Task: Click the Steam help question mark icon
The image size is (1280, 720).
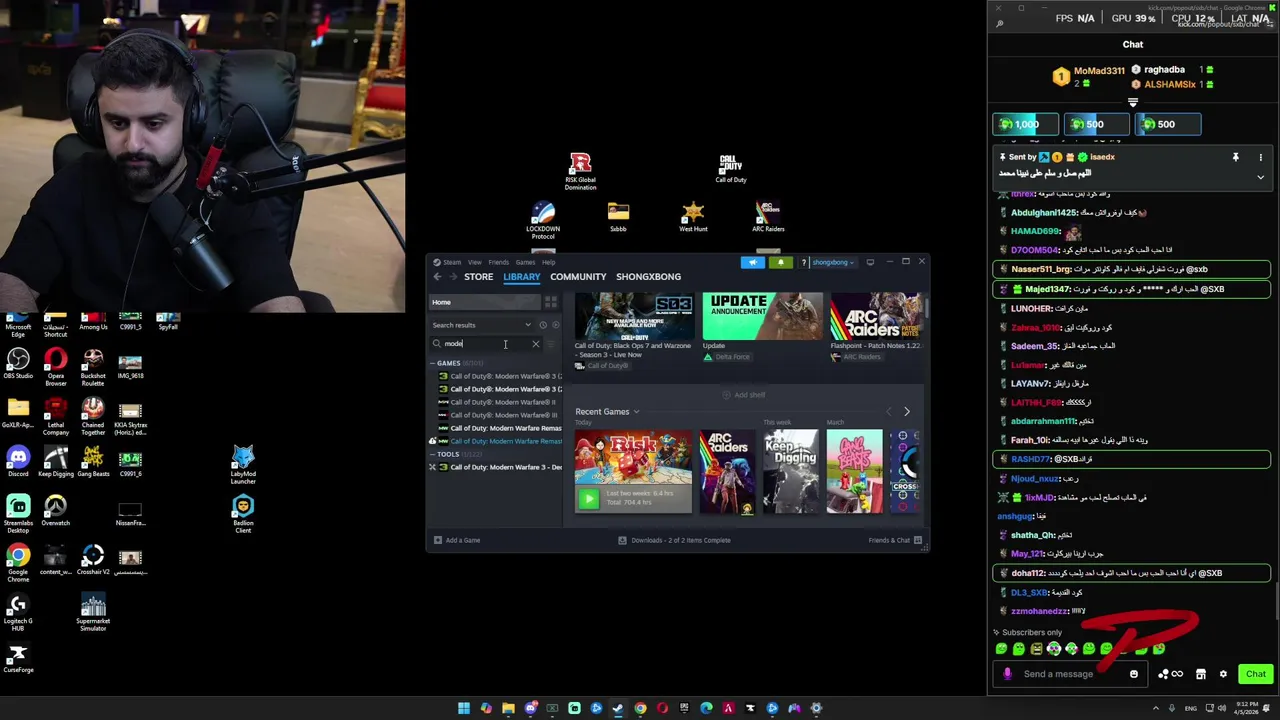Action: pos(803,262)
